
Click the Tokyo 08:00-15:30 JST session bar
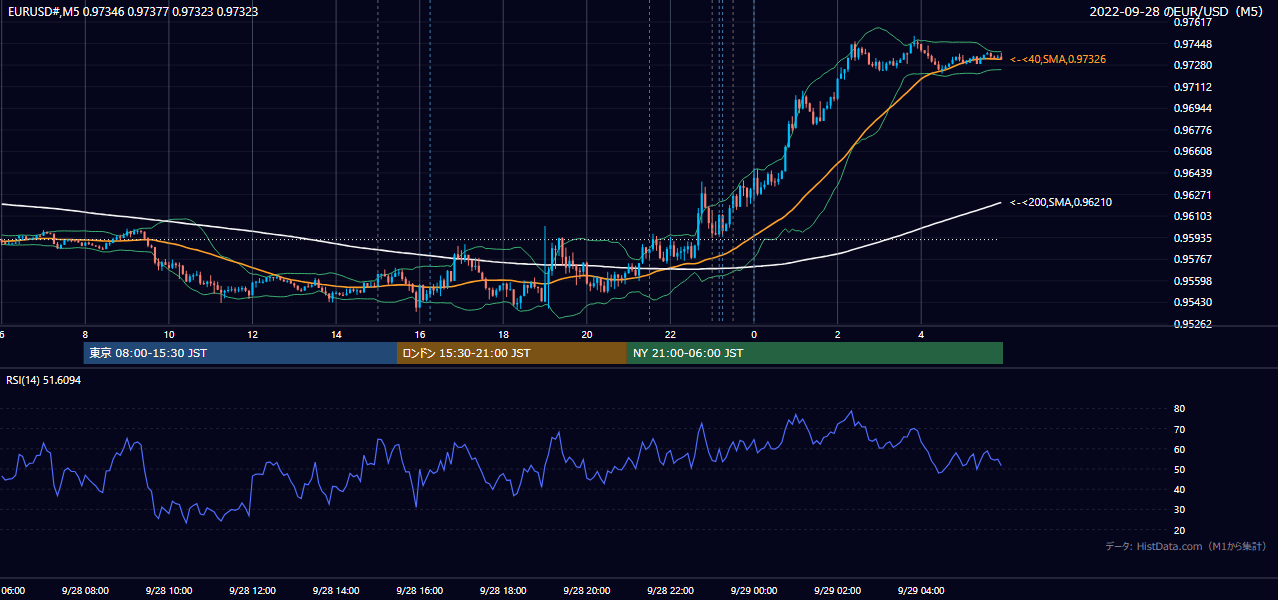tap(240, 353)
